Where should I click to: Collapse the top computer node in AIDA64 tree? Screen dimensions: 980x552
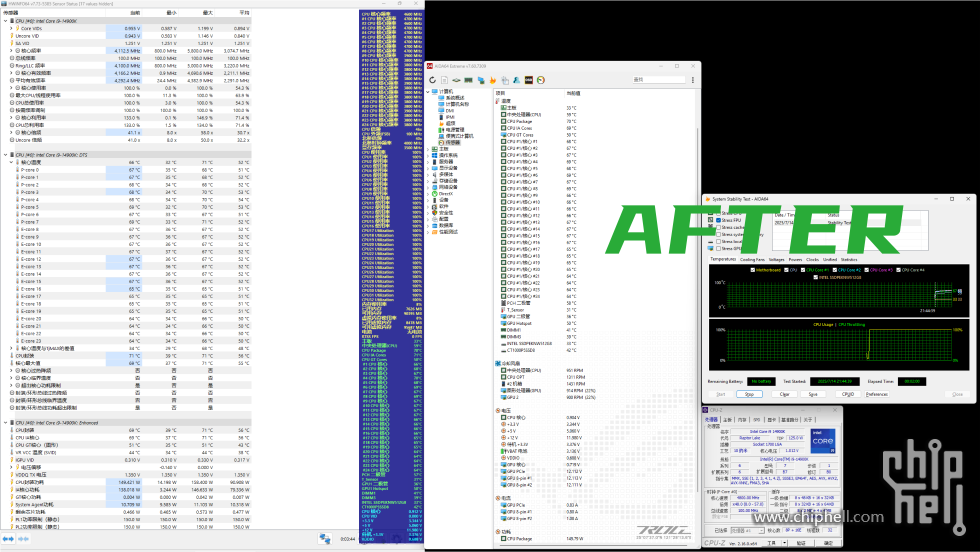pyautogui.click(x=428, y=91)
